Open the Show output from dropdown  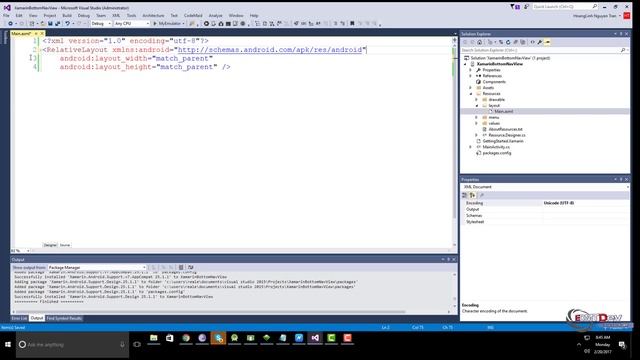point(97,268)
